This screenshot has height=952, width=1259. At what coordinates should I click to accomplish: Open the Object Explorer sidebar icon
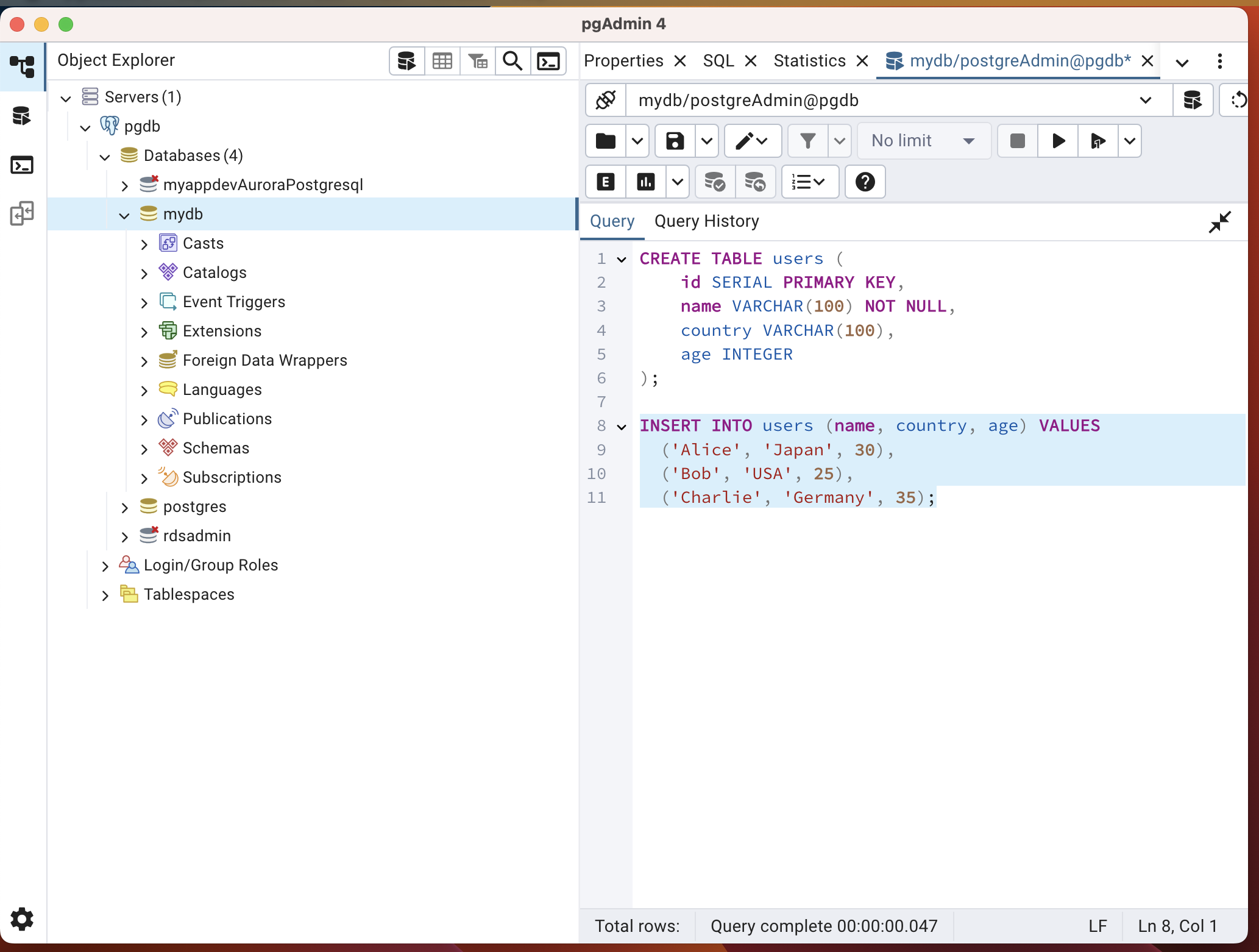point(22,66)
